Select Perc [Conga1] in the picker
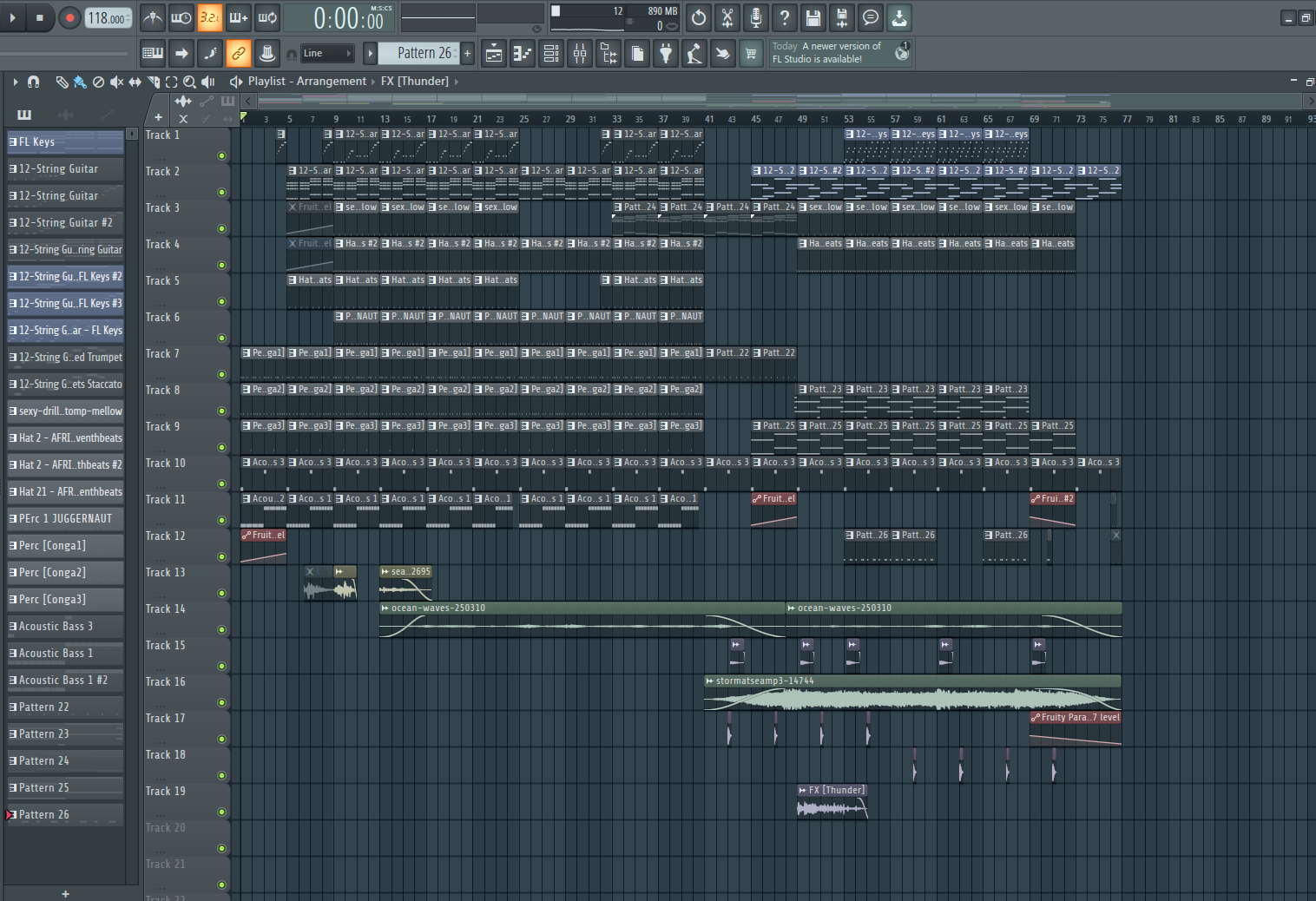This screenshot has width=1316, height=901. click(66, 546)
